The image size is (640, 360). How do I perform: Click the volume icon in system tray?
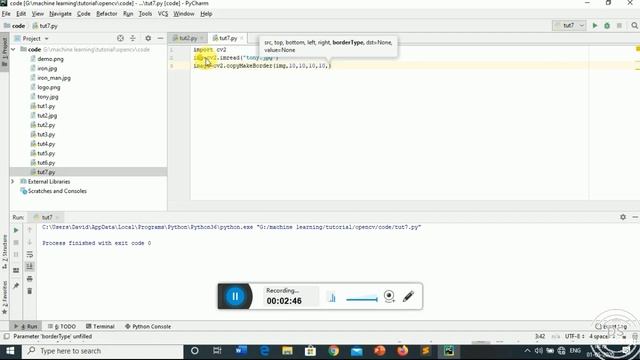click(x=539, y=350)
